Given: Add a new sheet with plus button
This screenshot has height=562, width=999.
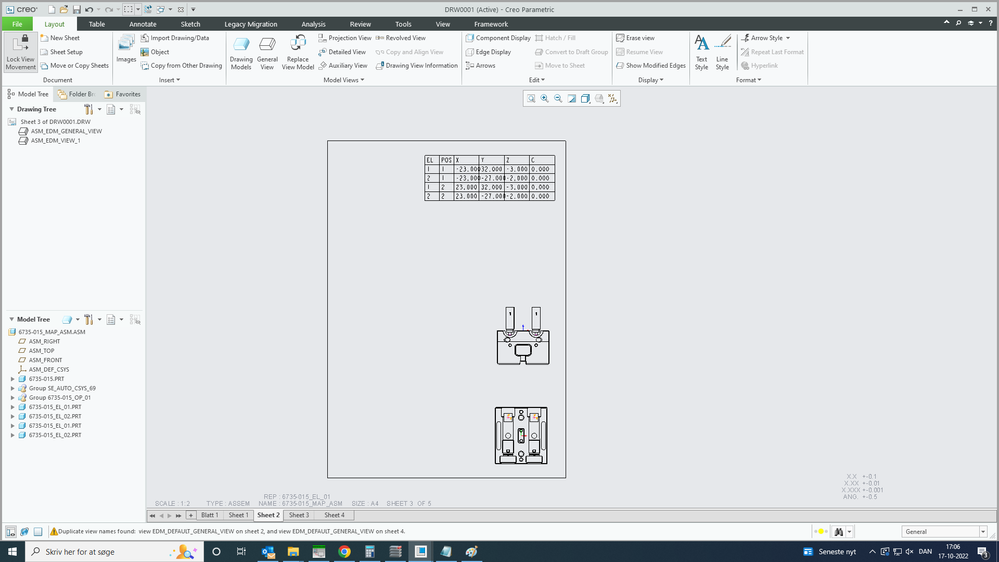Looking at the screenshot, I should 191,515.
